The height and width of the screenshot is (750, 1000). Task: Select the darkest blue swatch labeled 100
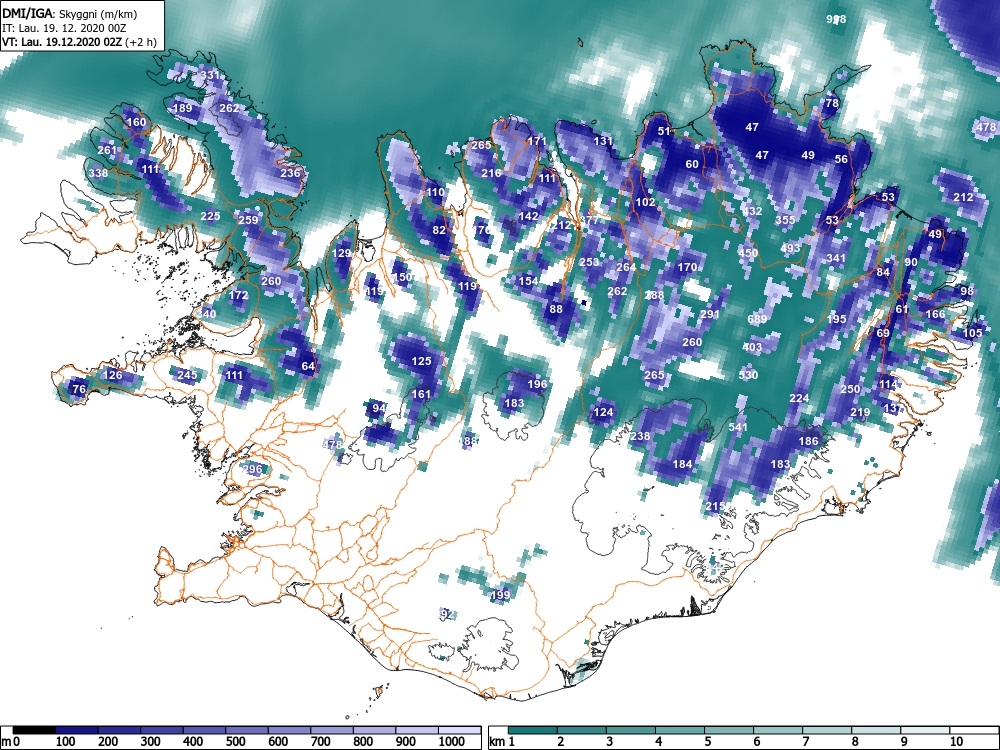pyautogui.click(x=77, y=730)
